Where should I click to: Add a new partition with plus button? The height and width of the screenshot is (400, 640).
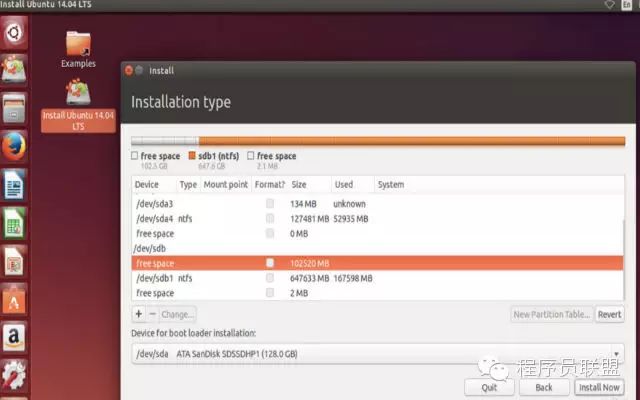(139, 314)
